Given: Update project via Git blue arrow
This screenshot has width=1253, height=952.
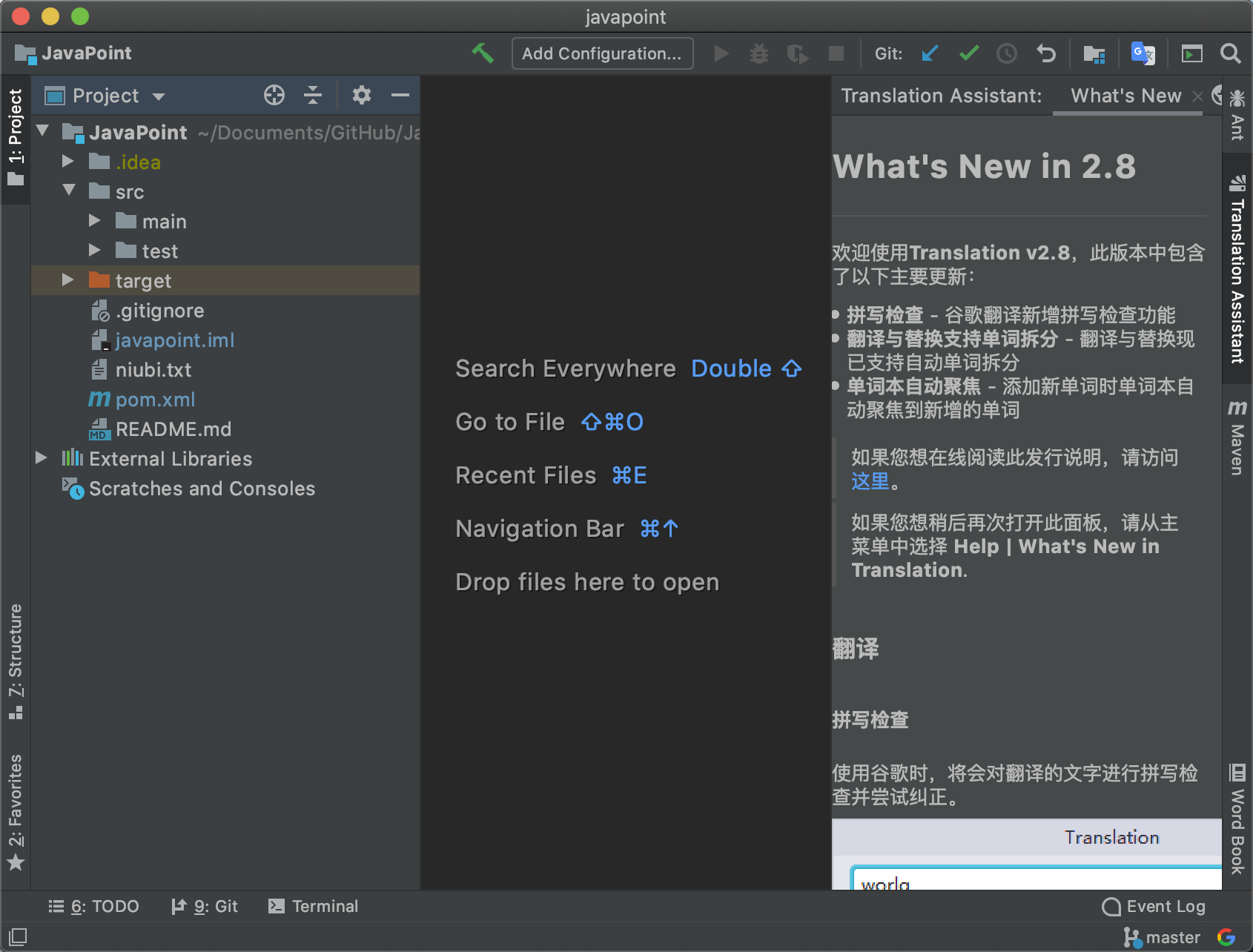Looking at the screenshot, I should [930, 53].
